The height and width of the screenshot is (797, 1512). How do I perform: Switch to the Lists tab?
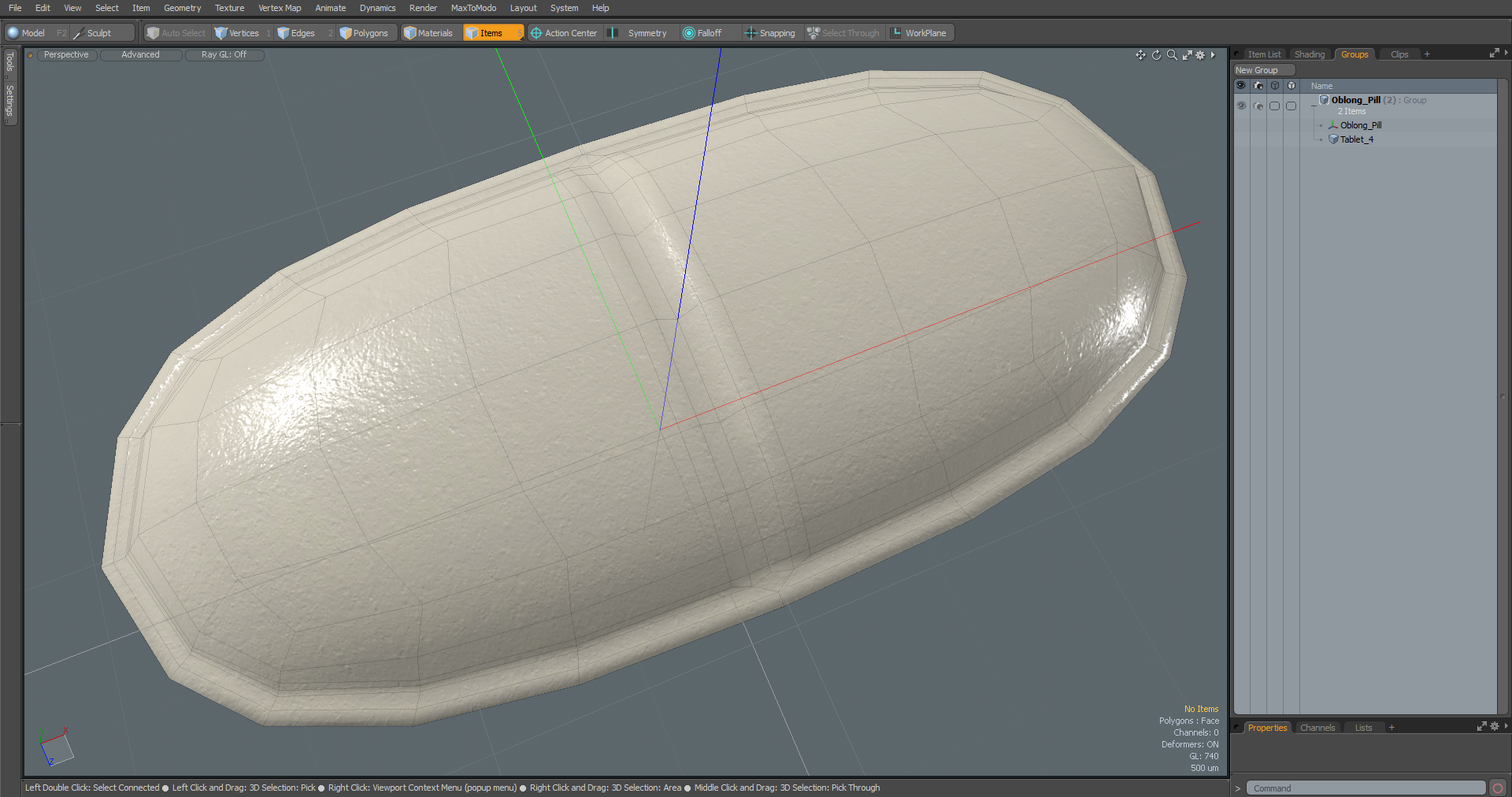1363,728
